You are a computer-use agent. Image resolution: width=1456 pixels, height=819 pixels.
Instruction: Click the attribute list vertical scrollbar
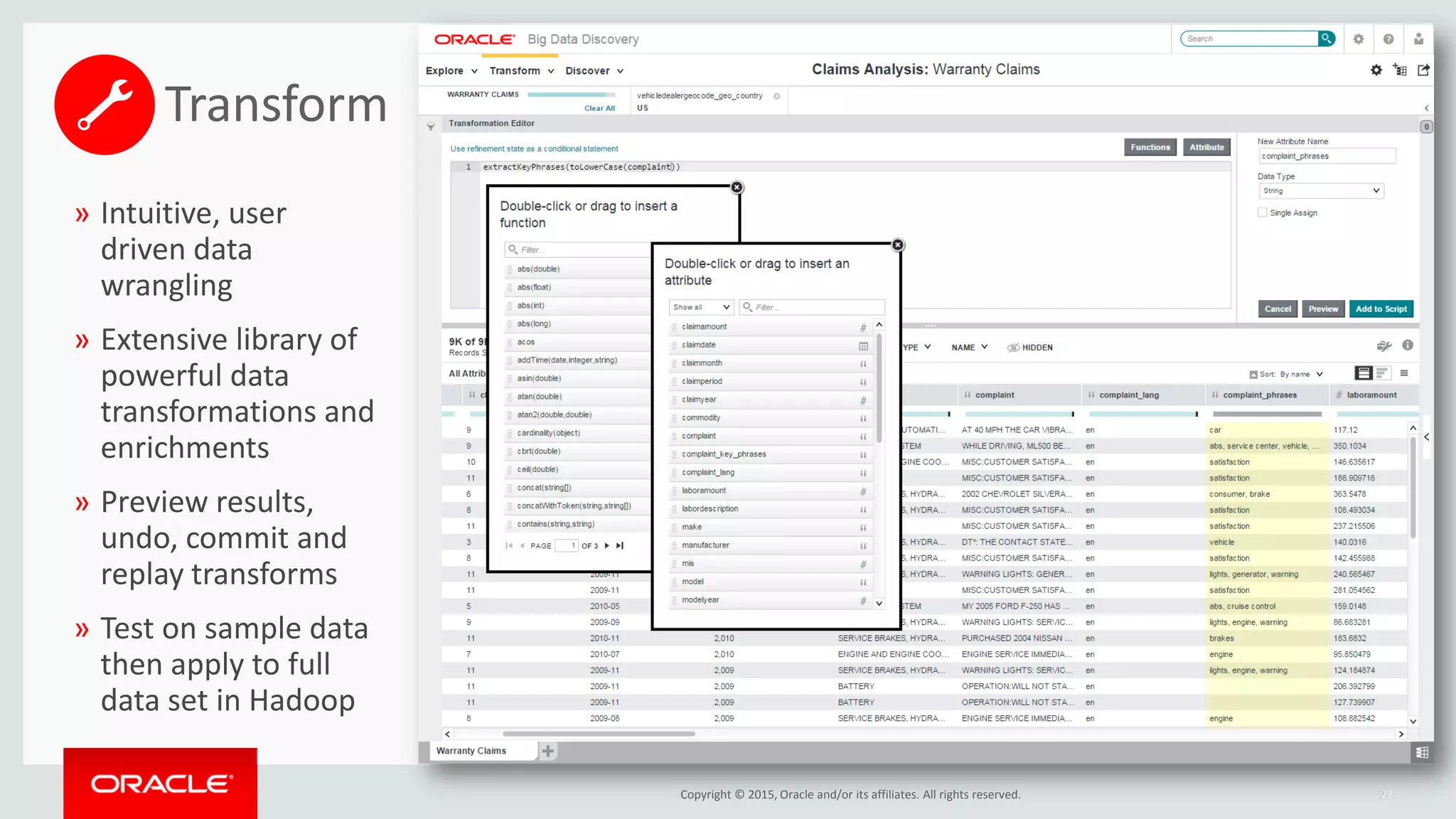879,387
